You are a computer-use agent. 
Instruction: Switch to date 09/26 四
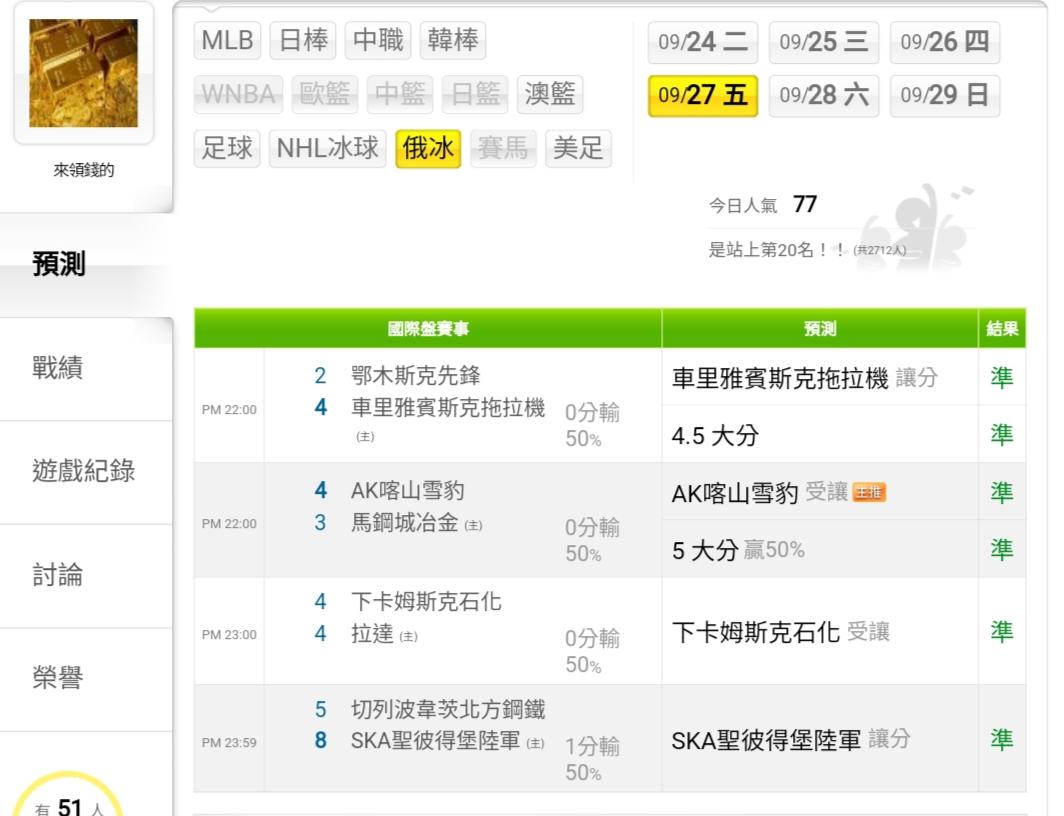pyautogui.click(x=945, y=42)
